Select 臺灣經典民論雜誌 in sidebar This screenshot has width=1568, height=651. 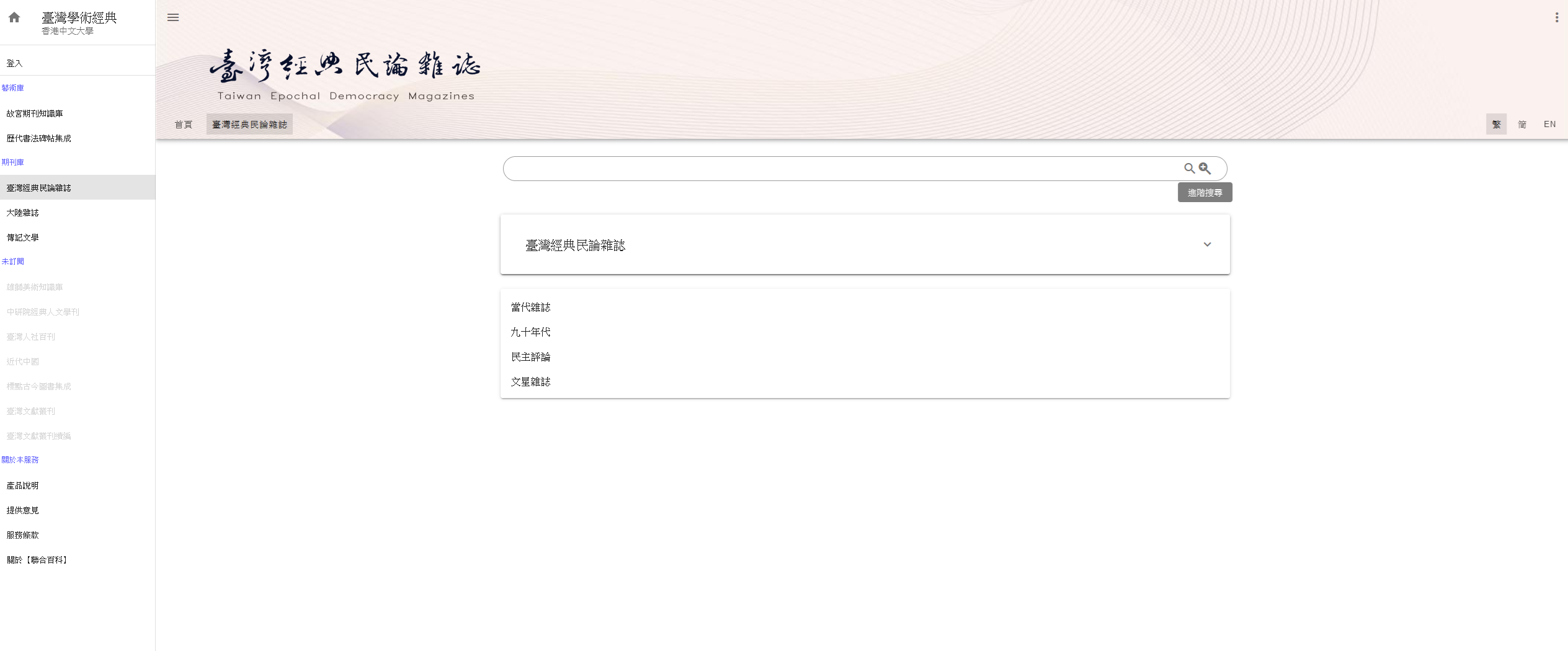point(78,188)
